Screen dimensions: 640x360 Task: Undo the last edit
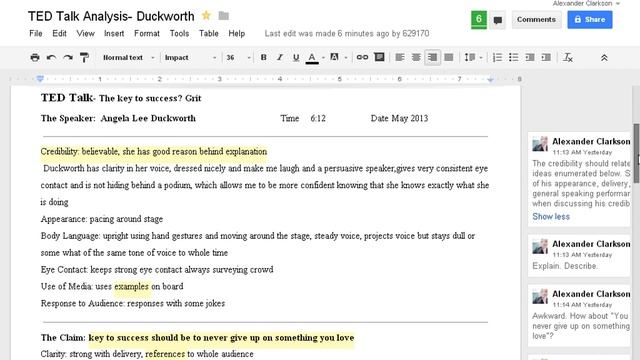click(51, 58)
